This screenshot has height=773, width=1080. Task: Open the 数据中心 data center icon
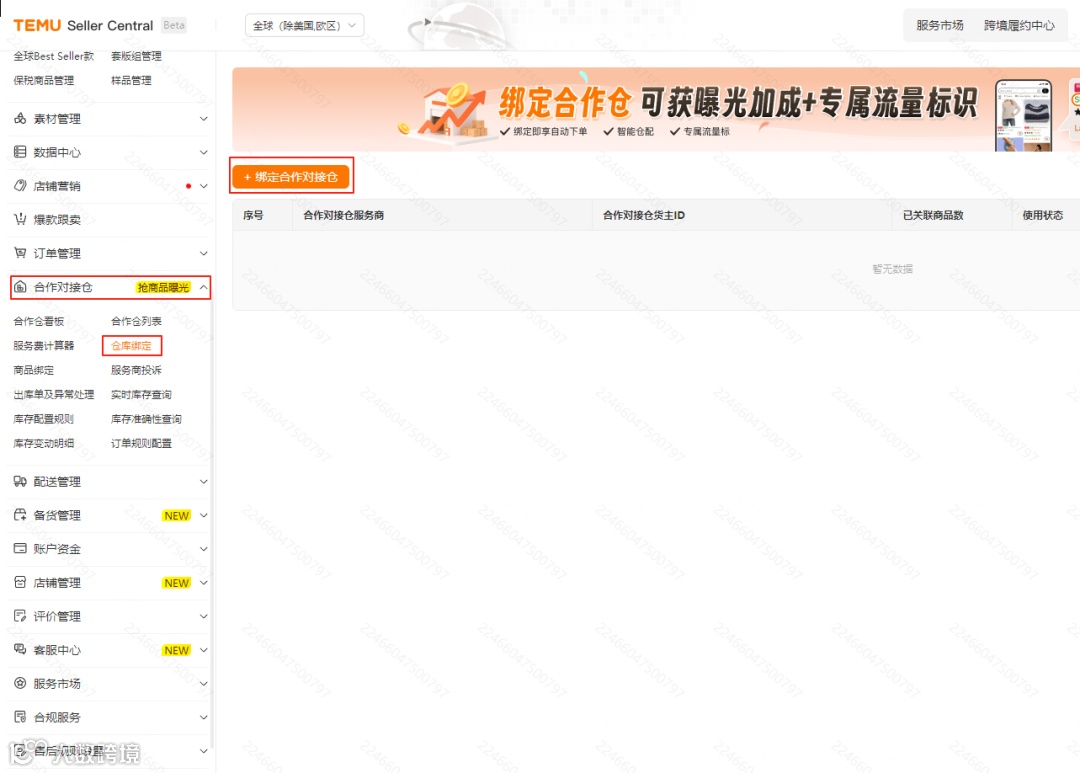click(18, 151)
